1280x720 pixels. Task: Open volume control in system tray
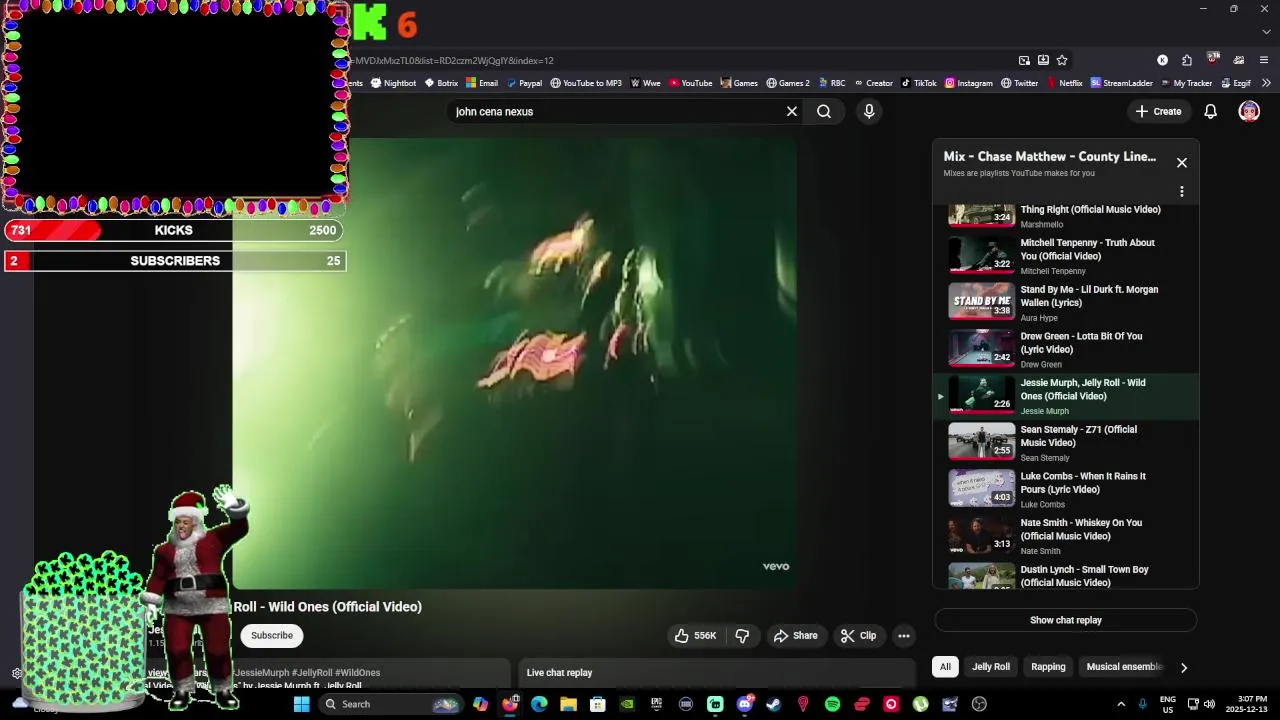(1208, 704)
